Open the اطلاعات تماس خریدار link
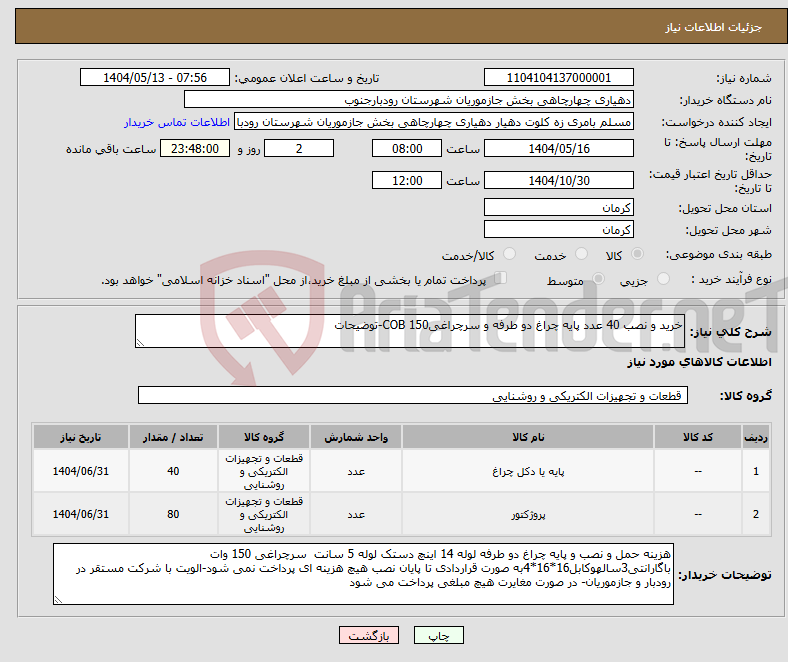788x662 pixels. coord(177,122)
